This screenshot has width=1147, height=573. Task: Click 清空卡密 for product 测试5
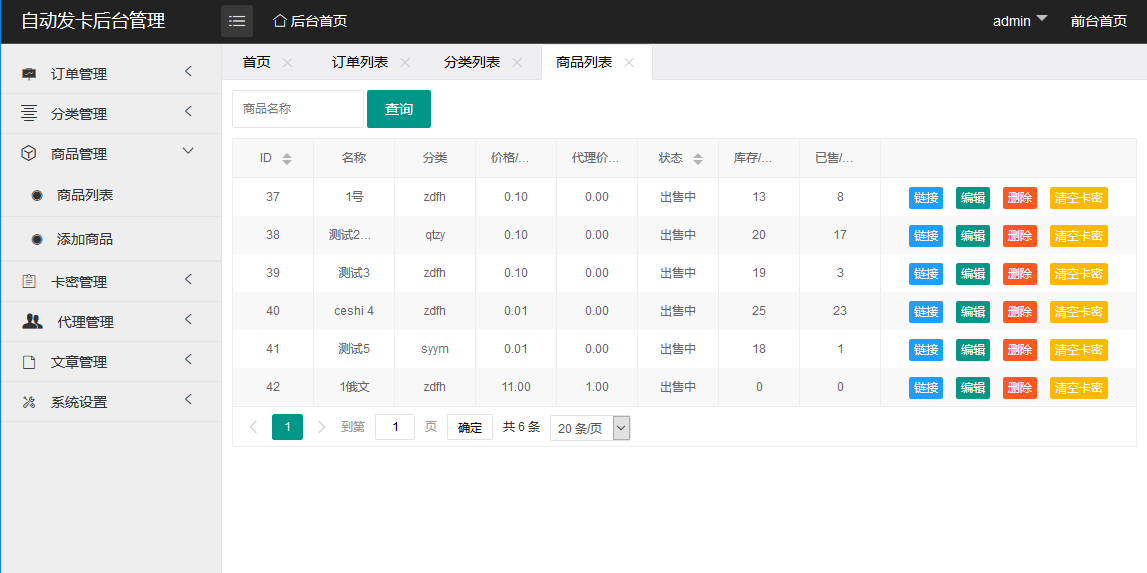click(1079, 350)
